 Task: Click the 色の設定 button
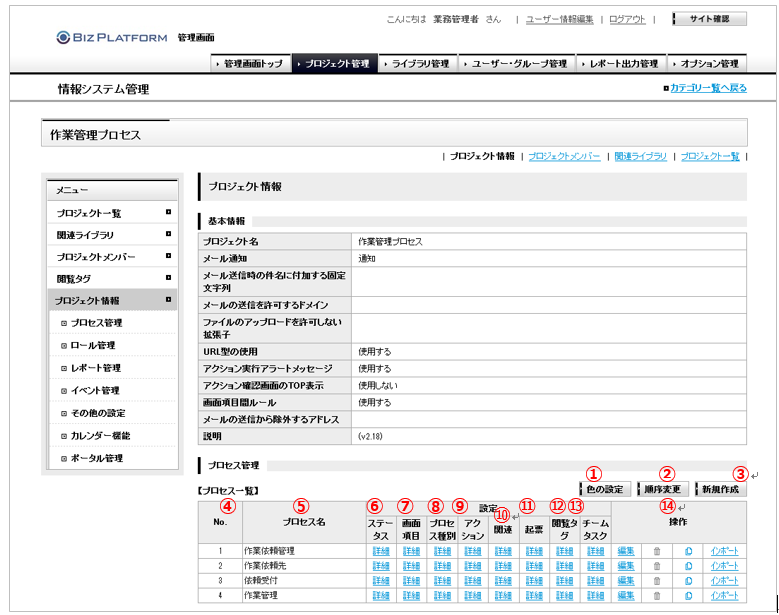coord(605,489)
